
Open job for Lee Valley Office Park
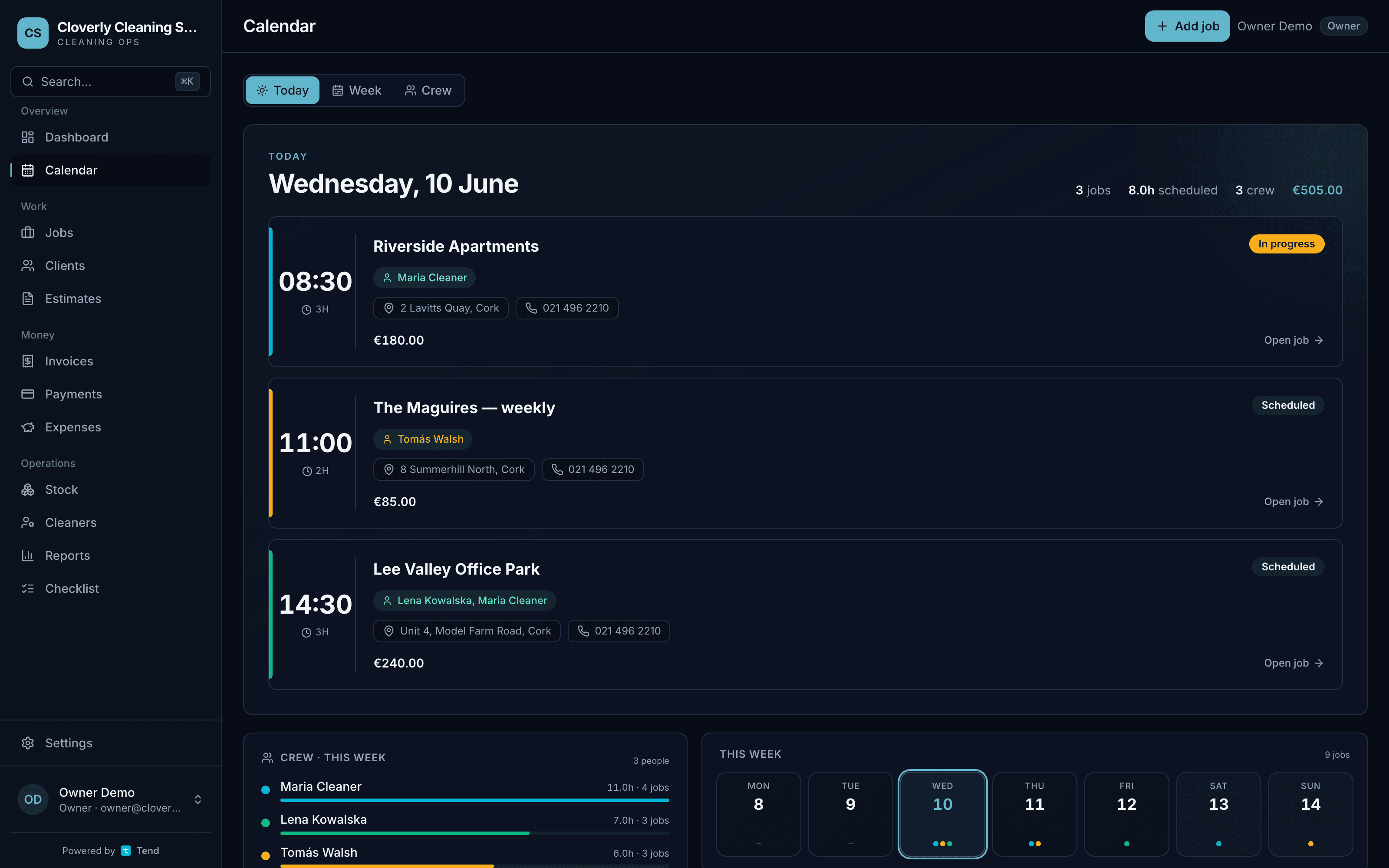pyautogui.click(x=1294, y=663)
